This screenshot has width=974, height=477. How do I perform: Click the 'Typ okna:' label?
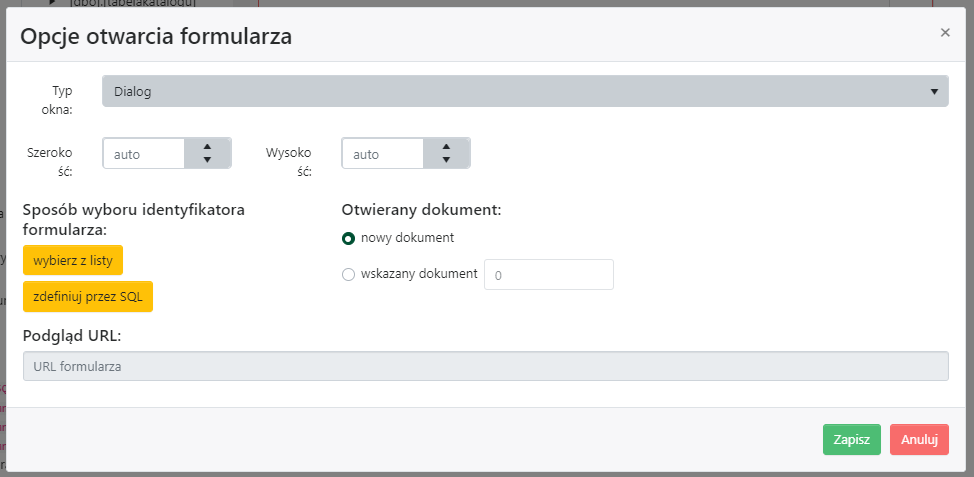[x=69, y=100]
